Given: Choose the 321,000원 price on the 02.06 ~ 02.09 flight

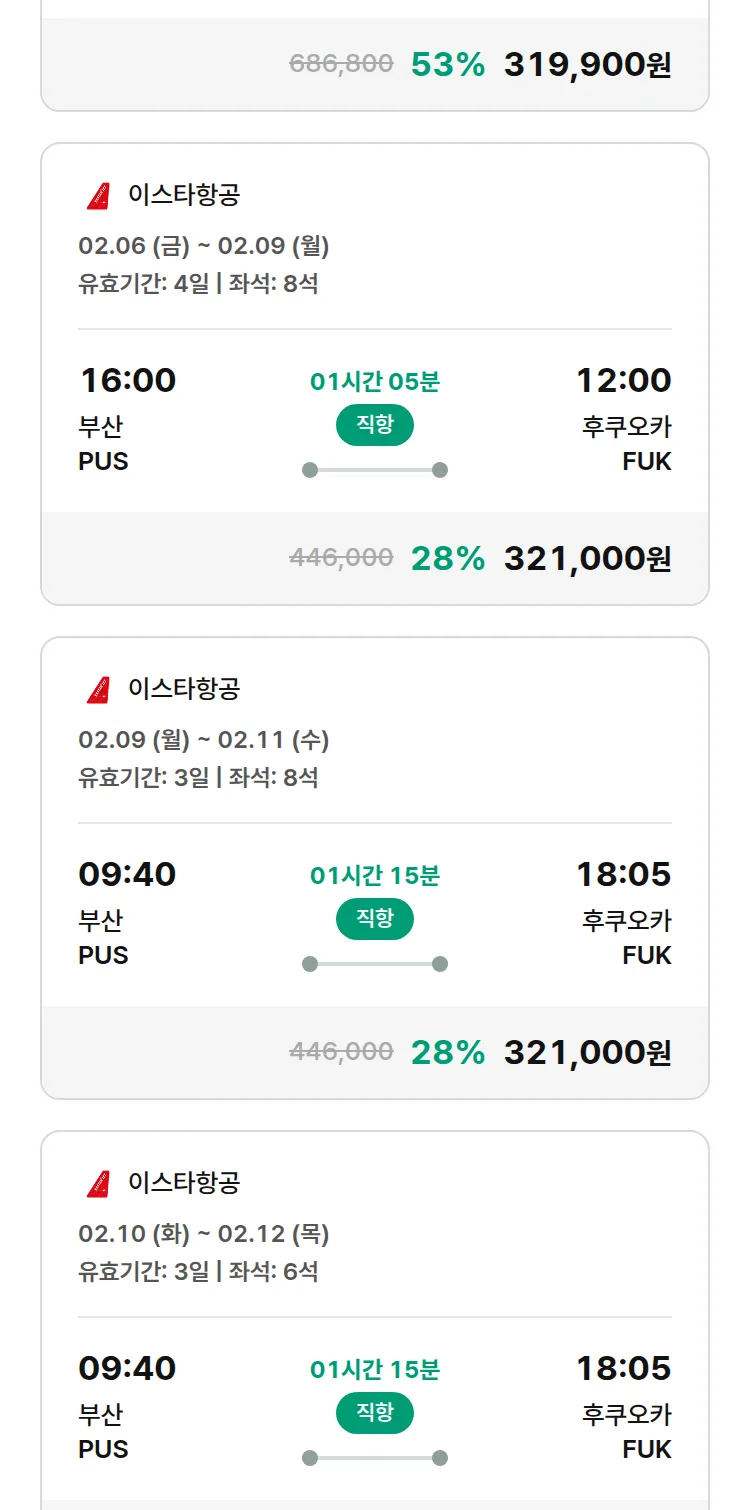Looking at the screenshot, I should (587, 559).
